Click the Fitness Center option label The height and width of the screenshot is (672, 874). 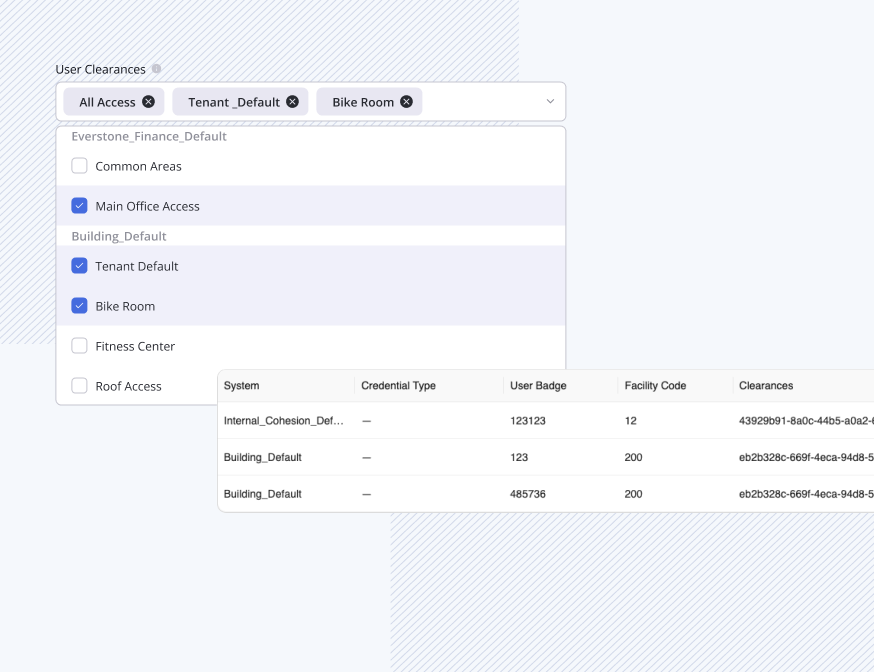tap(135, 346)
